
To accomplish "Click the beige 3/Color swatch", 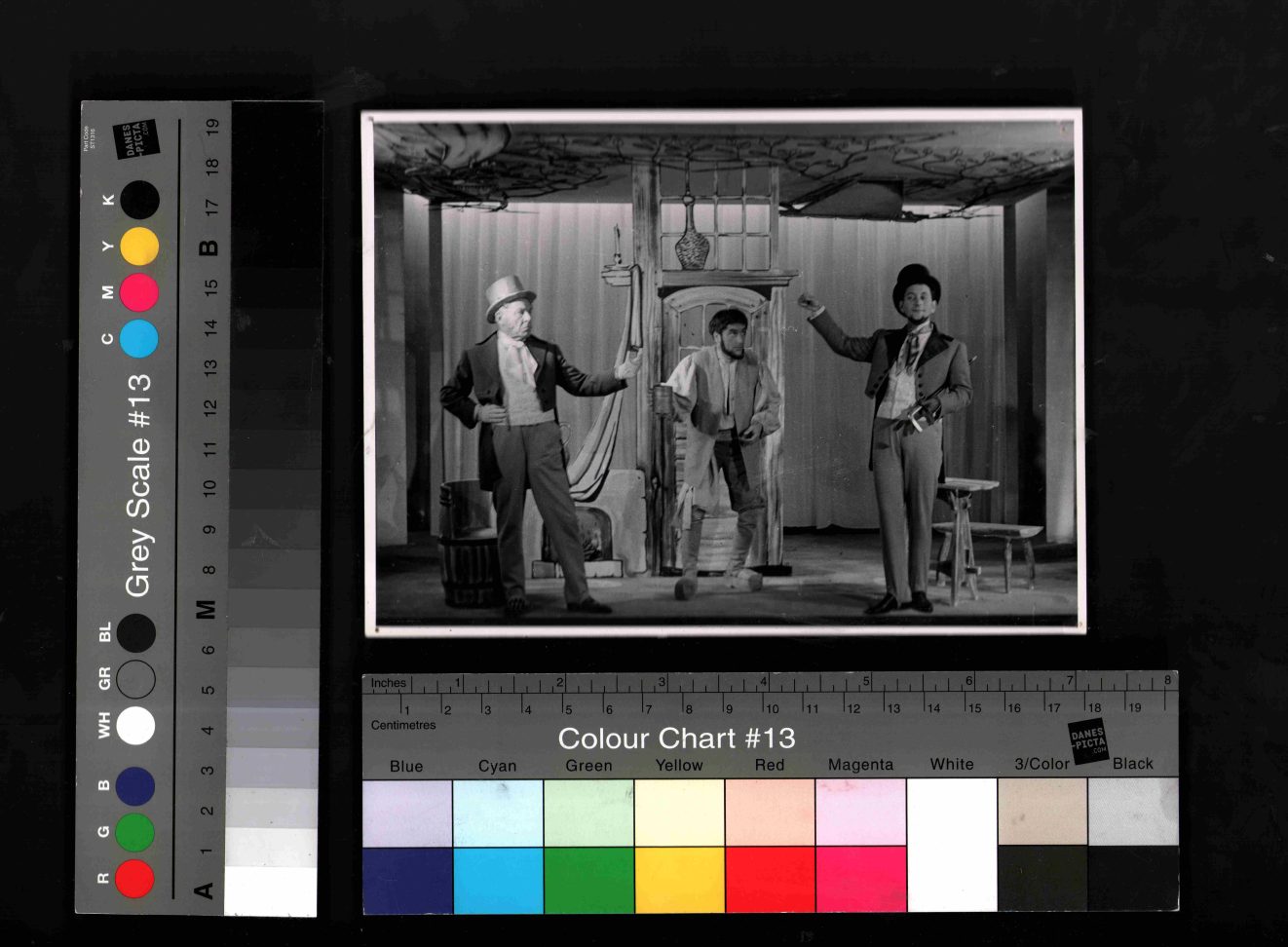I will point(1042,813).
